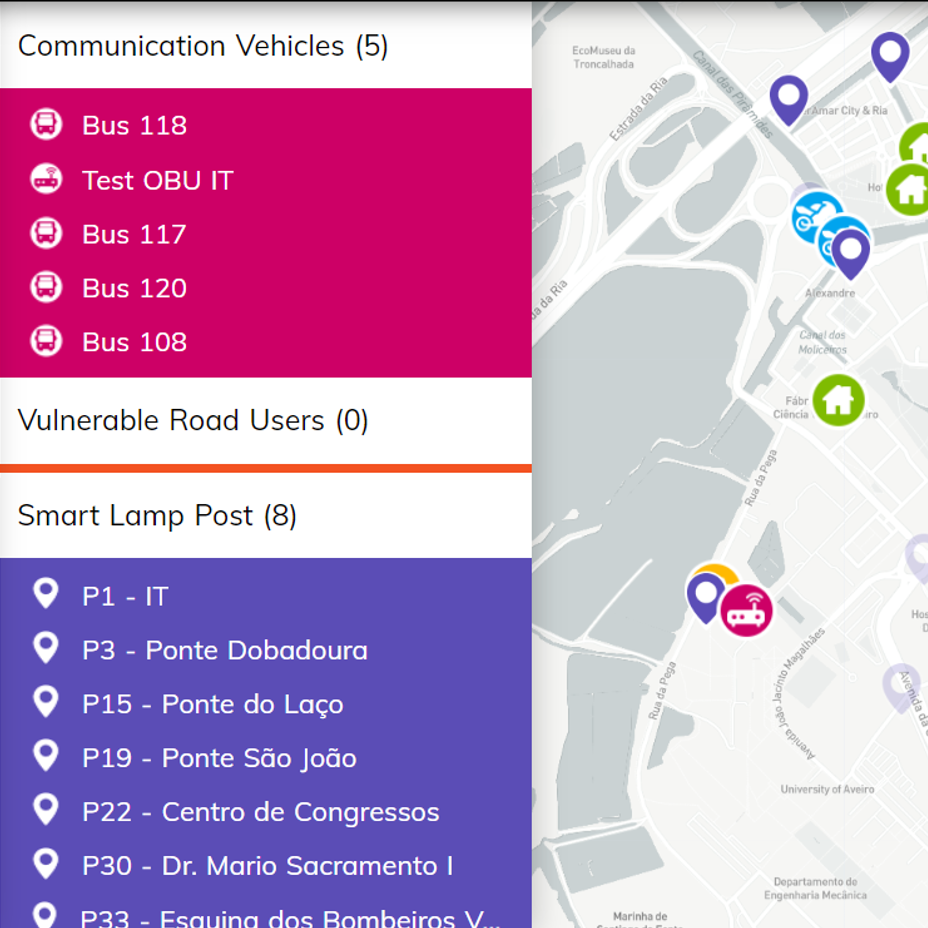This screenshot has width=928, height=928.
Task: Open Bus 108 entry
Action: [x=266, y=341]
